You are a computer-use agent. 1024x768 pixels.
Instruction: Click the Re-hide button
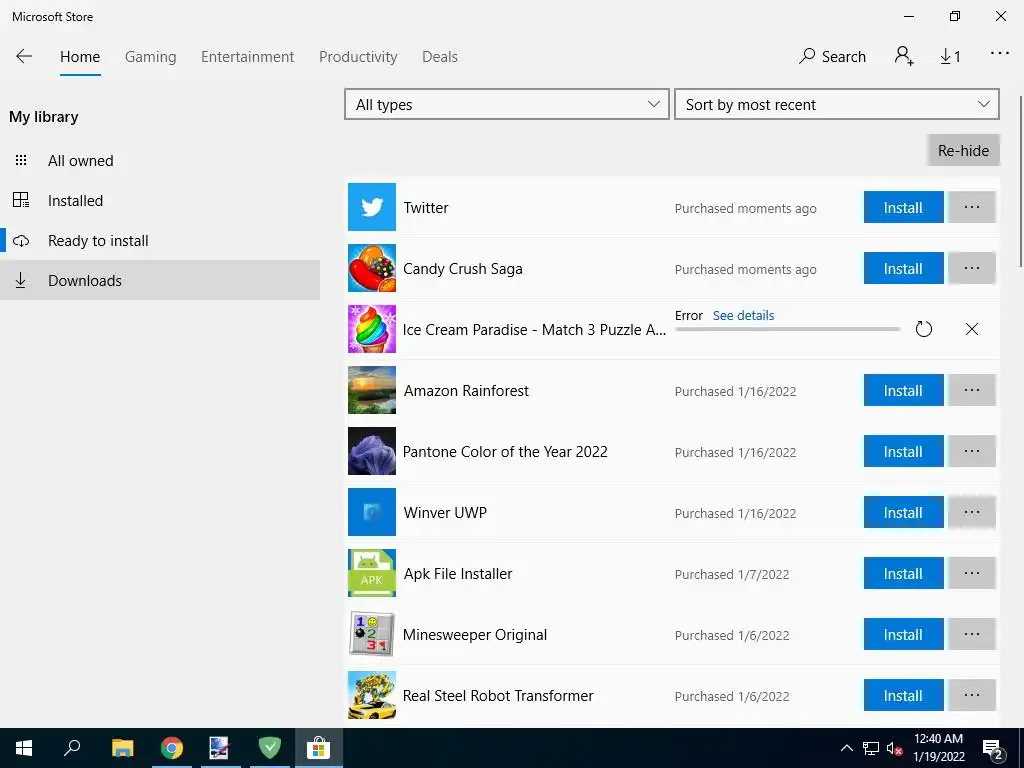point(963,150)
